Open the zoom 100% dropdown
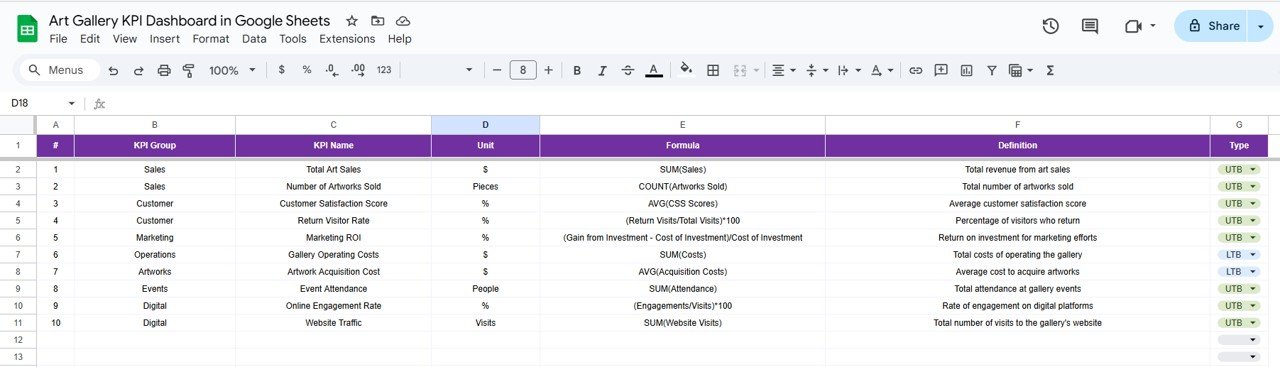 [x=232, y=71]
